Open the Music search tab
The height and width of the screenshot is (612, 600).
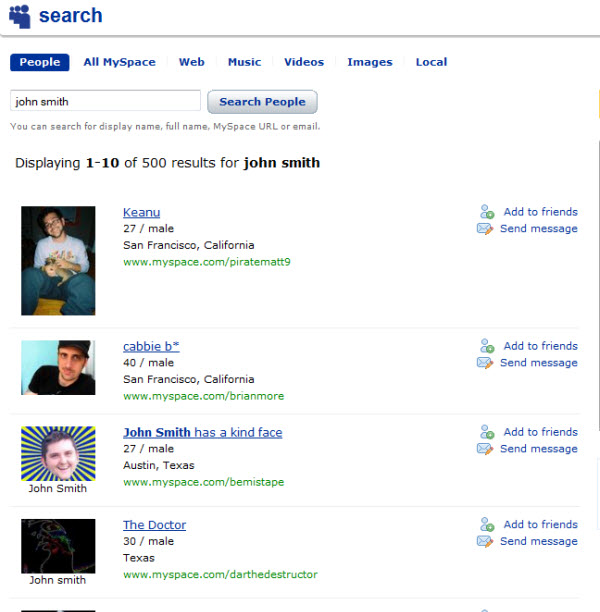click(244, 62)
